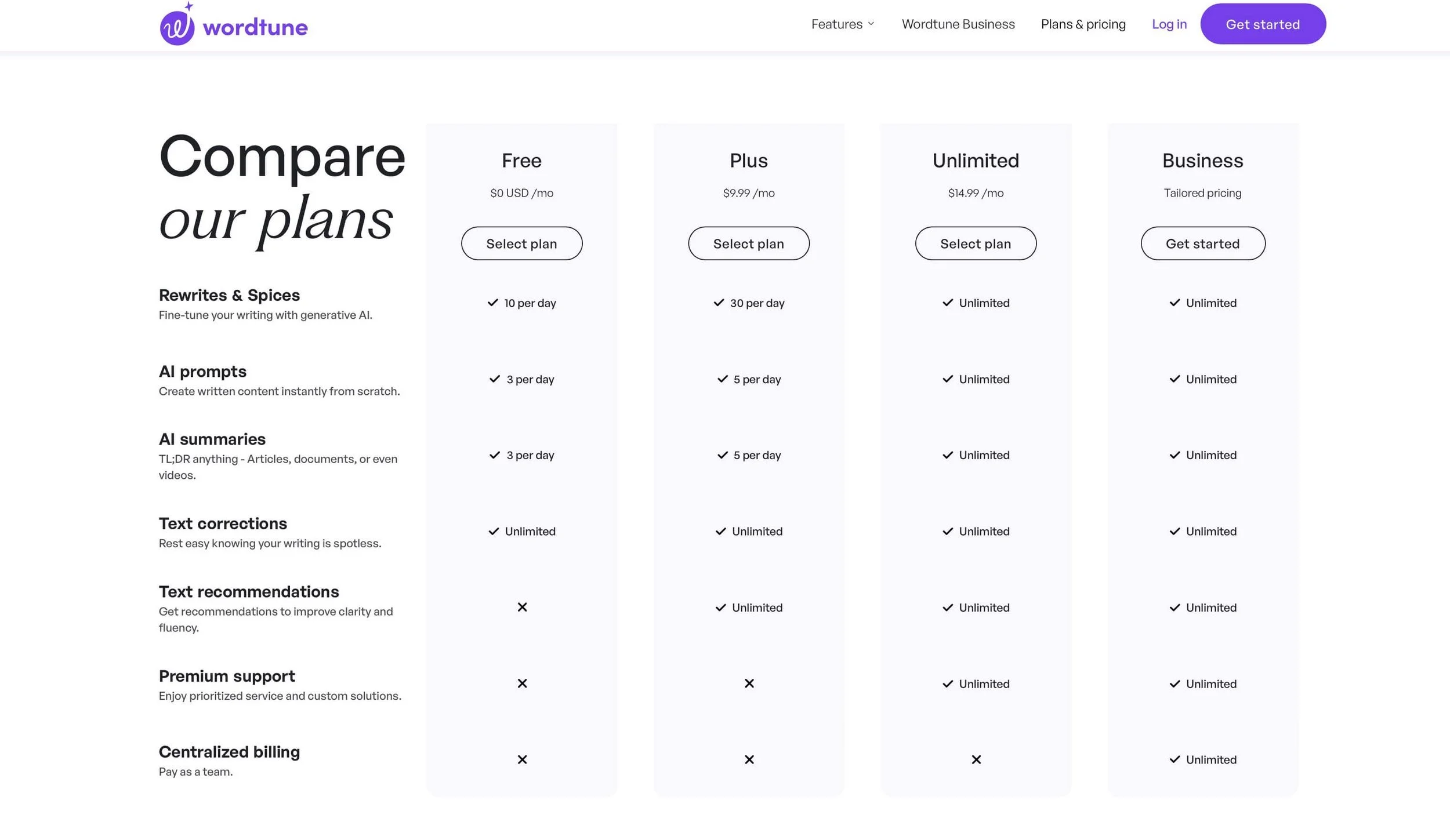1450x840 pixels.
Task: Open the Wordtune Business menu item
Action: (x=958, y=24)
